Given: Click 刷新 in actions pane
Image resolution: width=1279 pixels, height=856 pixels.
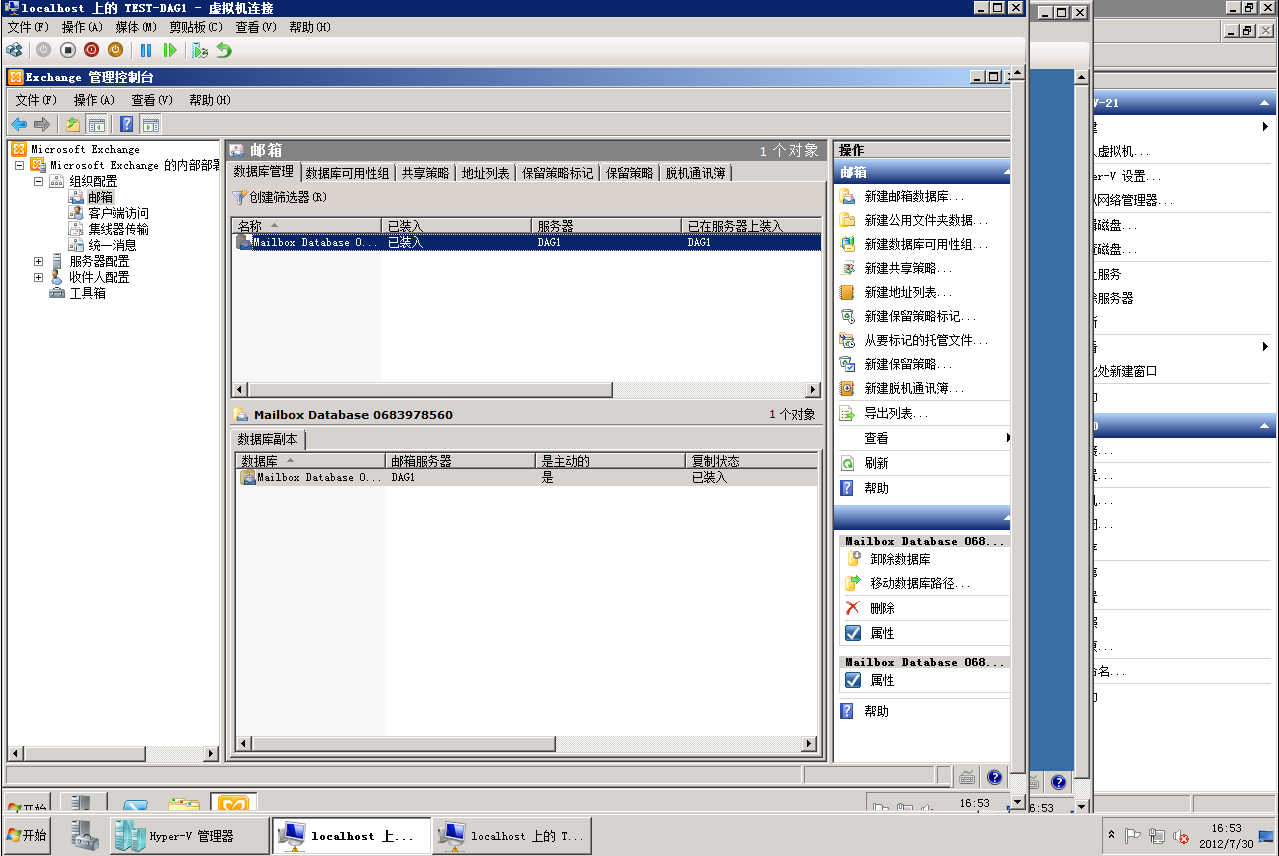Looking at the screenshot, I should click(x=876, y=464).
